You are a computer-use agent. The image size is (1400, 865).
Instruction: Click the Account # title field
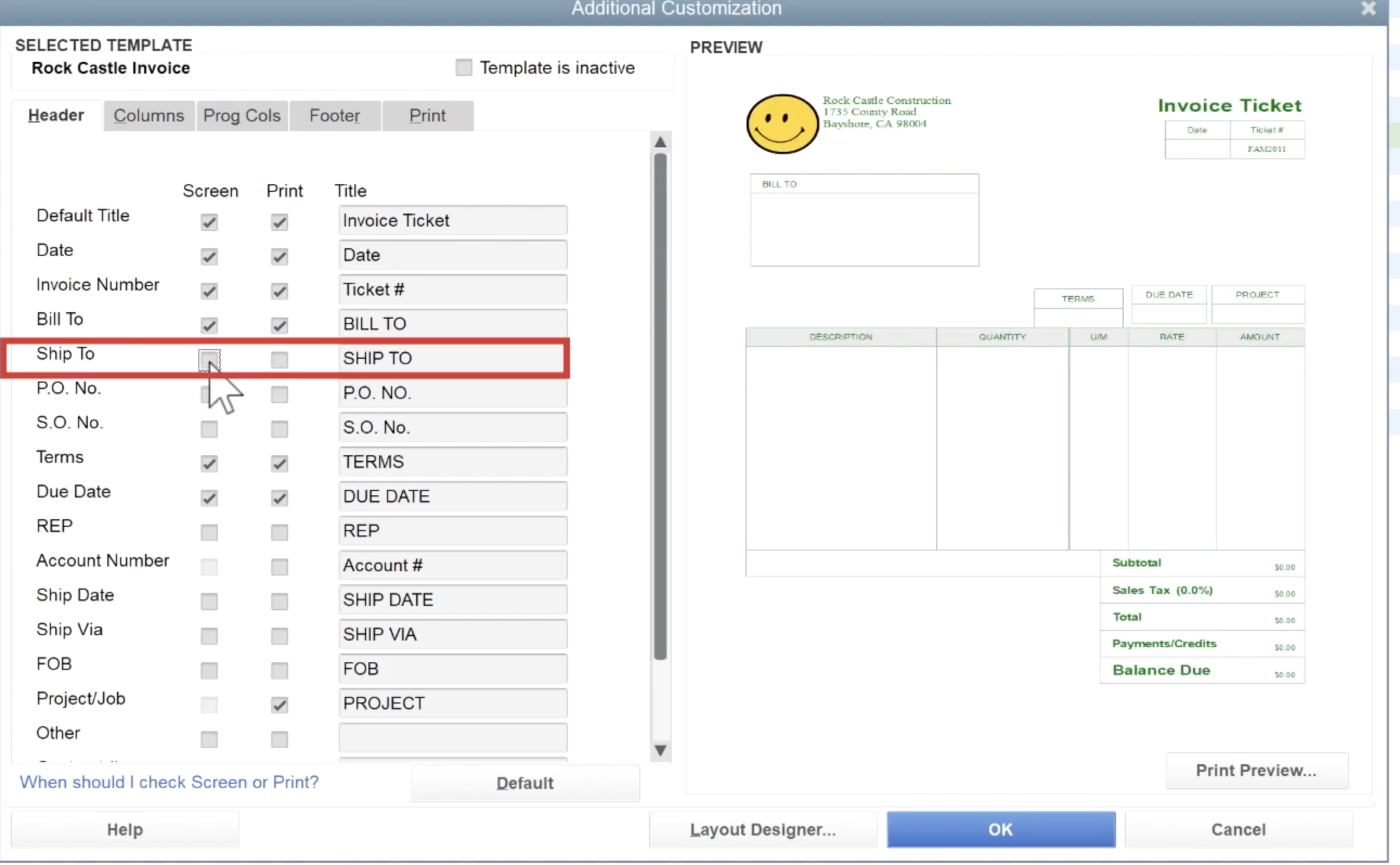click(453, 565)
